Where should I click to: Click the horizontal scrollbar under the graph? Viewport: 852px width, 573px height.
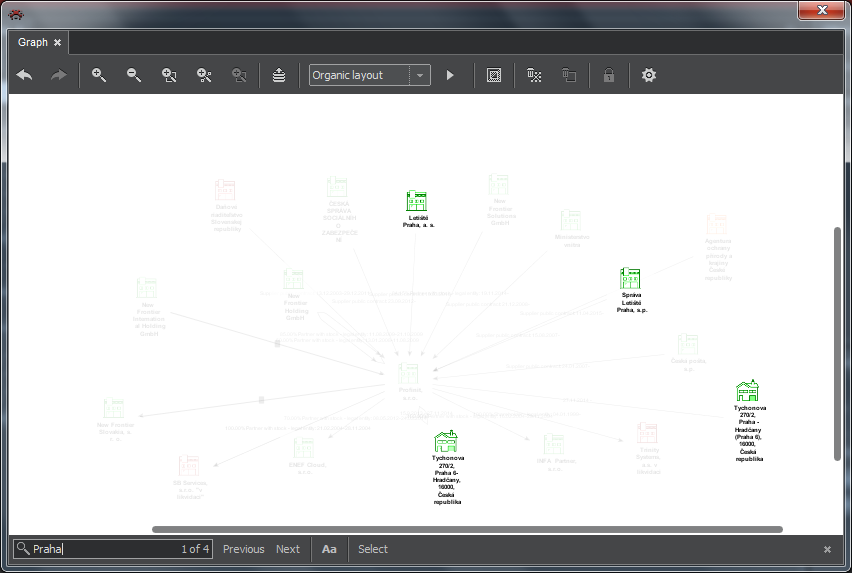coord(467,529)
